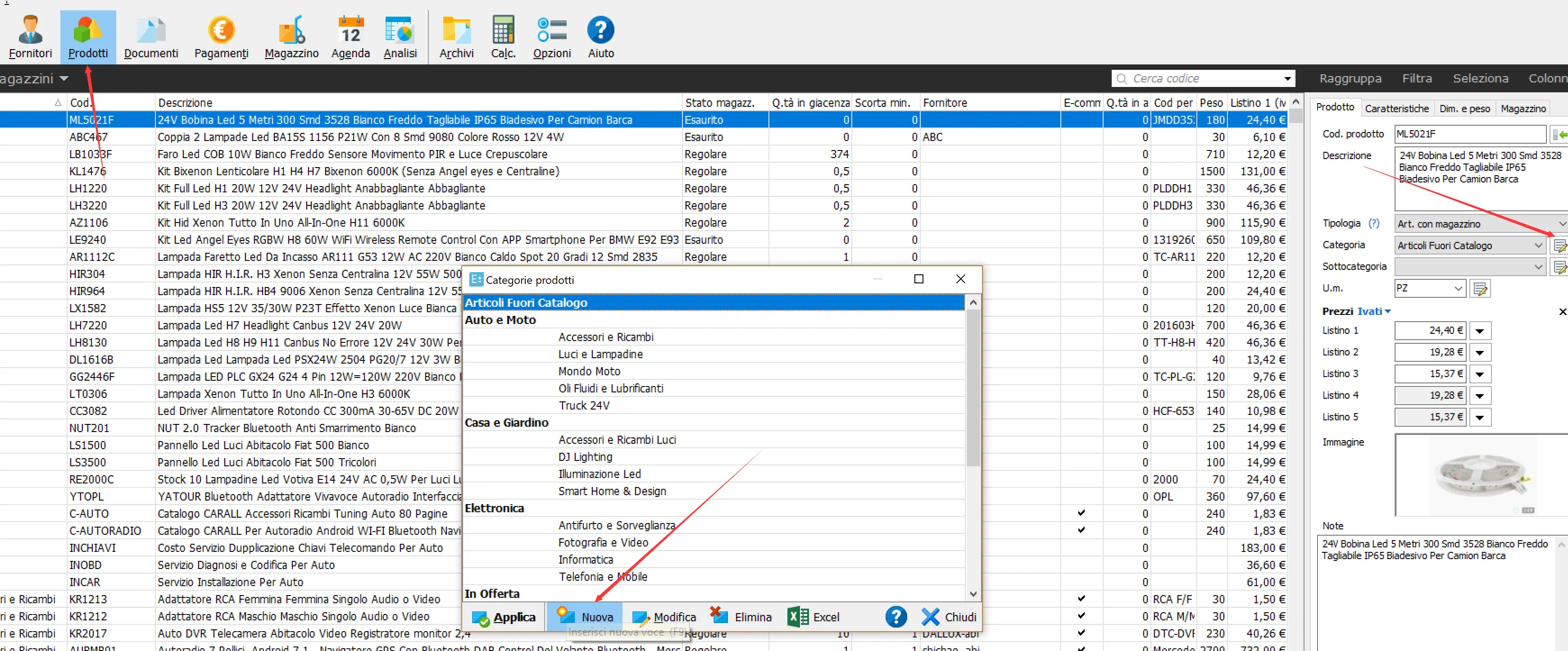Screen dimensions: 1568x651
Task: Open the Fornitori section
Action: click(31, 36)
